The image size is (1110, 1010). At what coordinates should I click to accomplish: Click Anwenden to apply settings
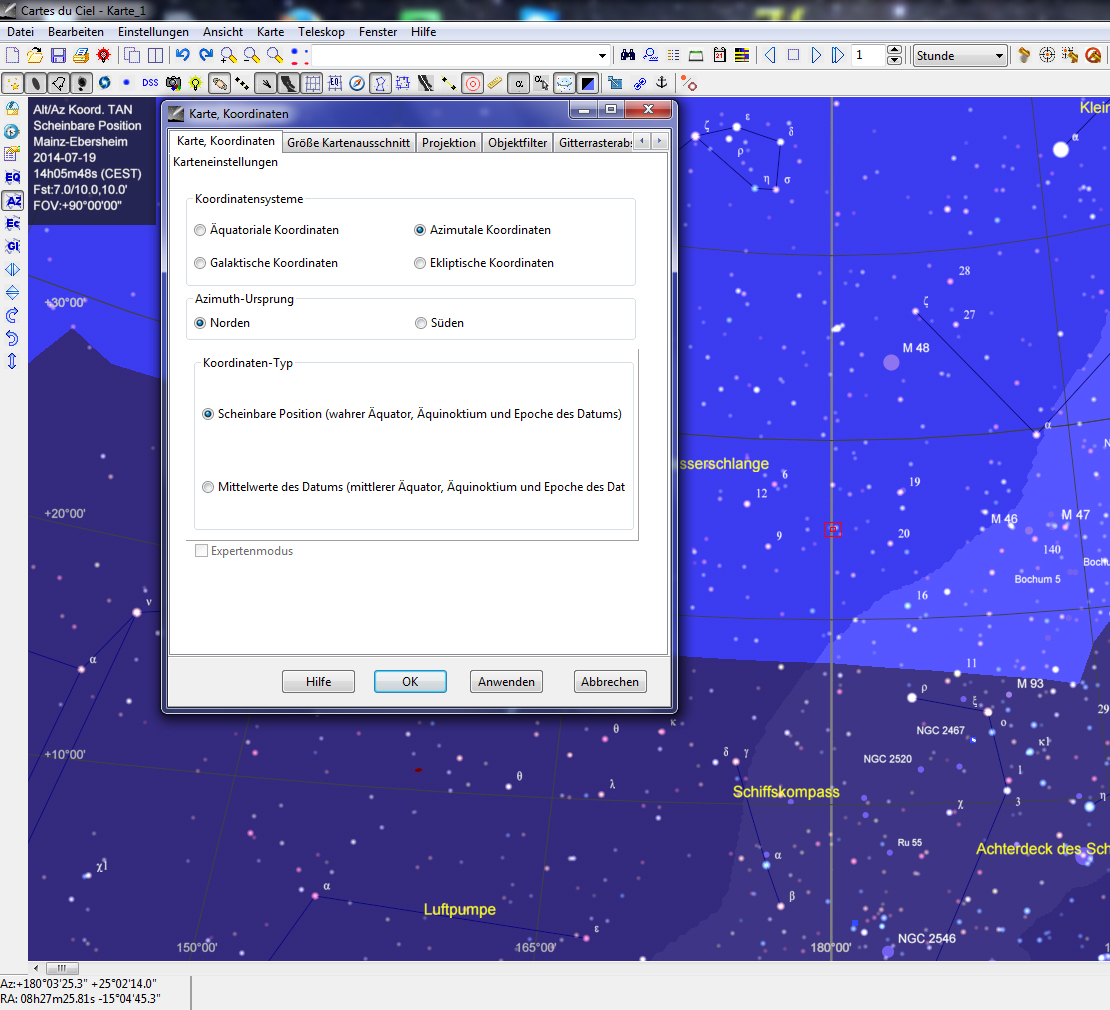point(506,682)
